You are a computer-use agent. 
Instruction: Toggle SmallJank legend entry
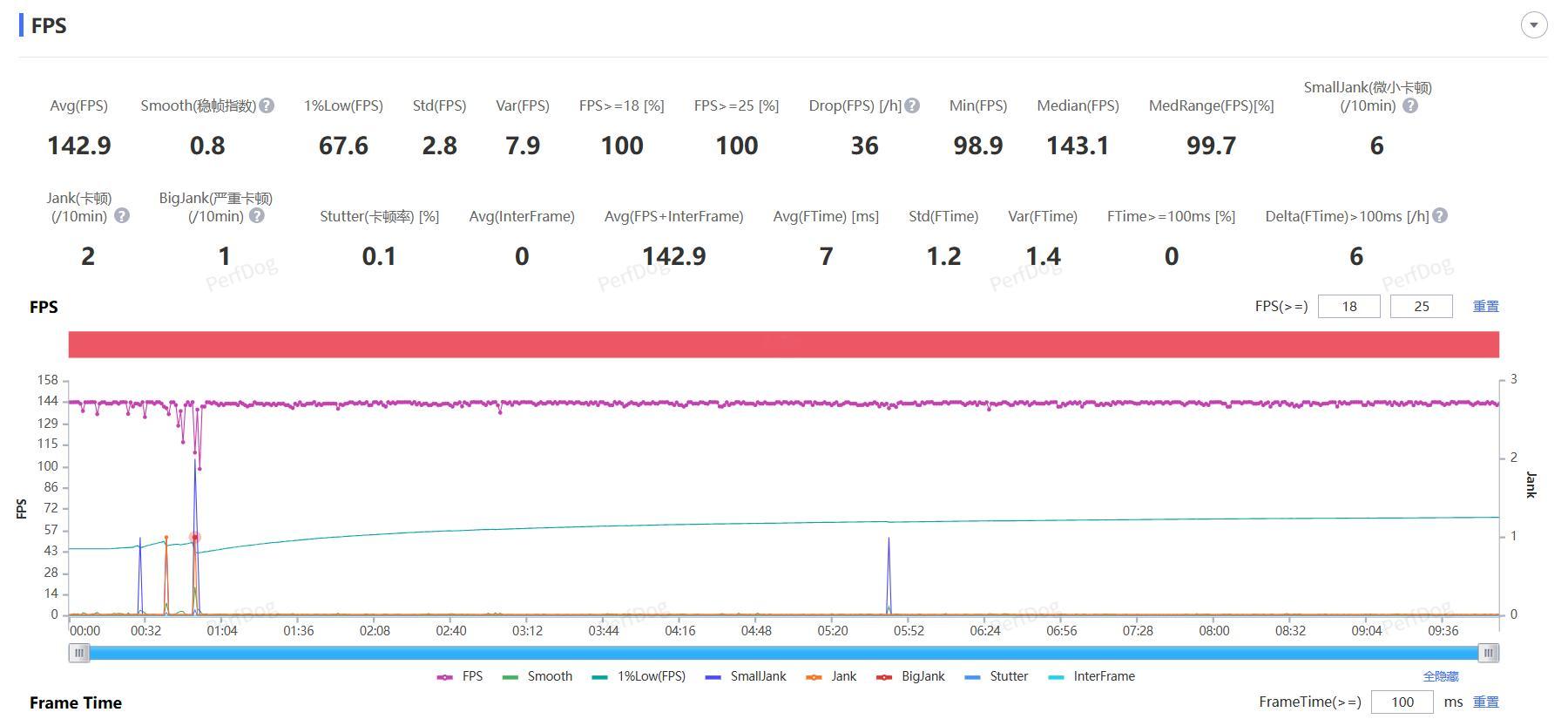pyautogui.click(x=746, y=676)
